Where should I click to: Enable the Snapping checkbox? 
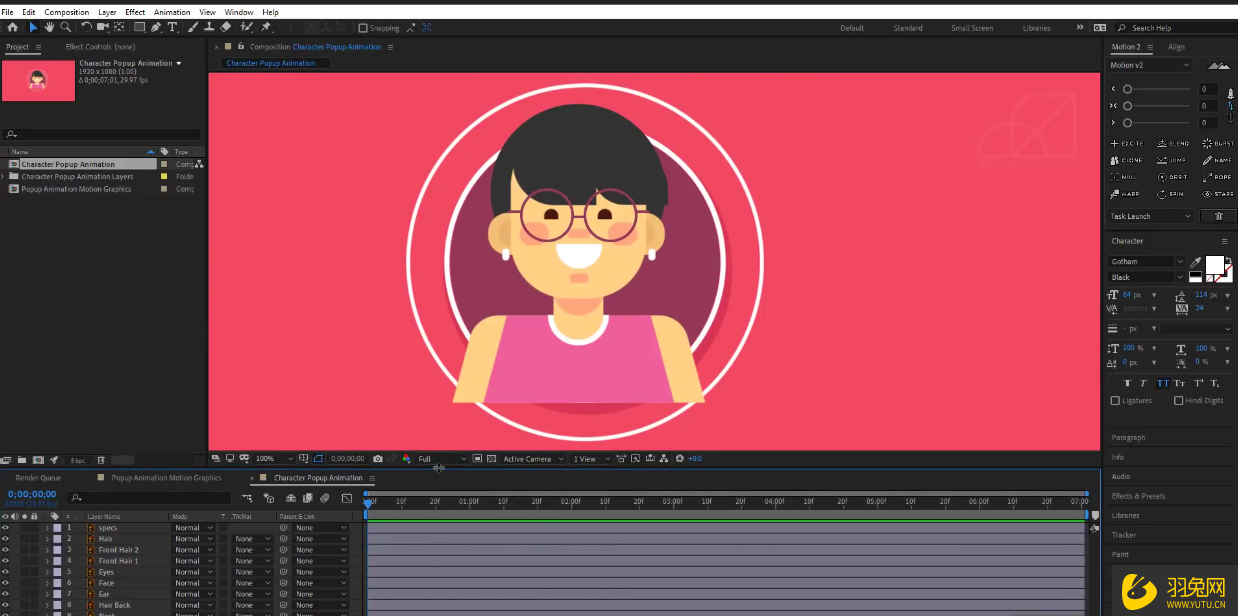pos(363,28)
